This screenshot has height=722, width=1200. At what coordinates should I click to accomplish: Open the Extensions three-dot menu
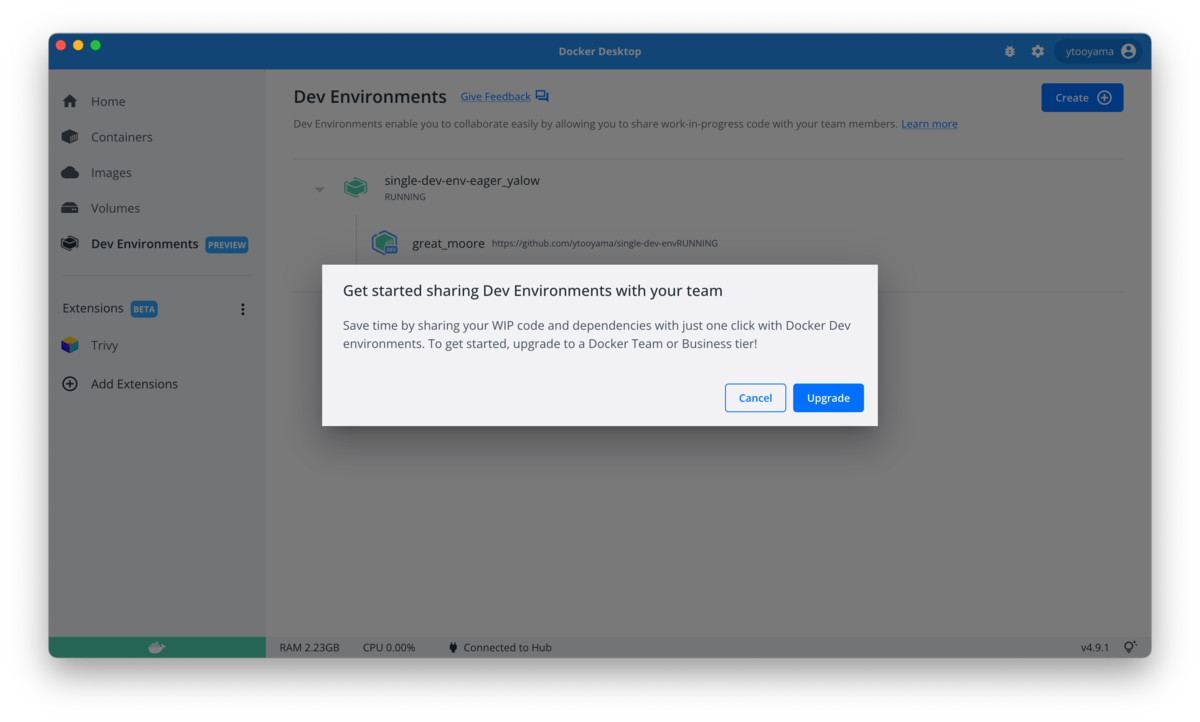coord(242,309)
